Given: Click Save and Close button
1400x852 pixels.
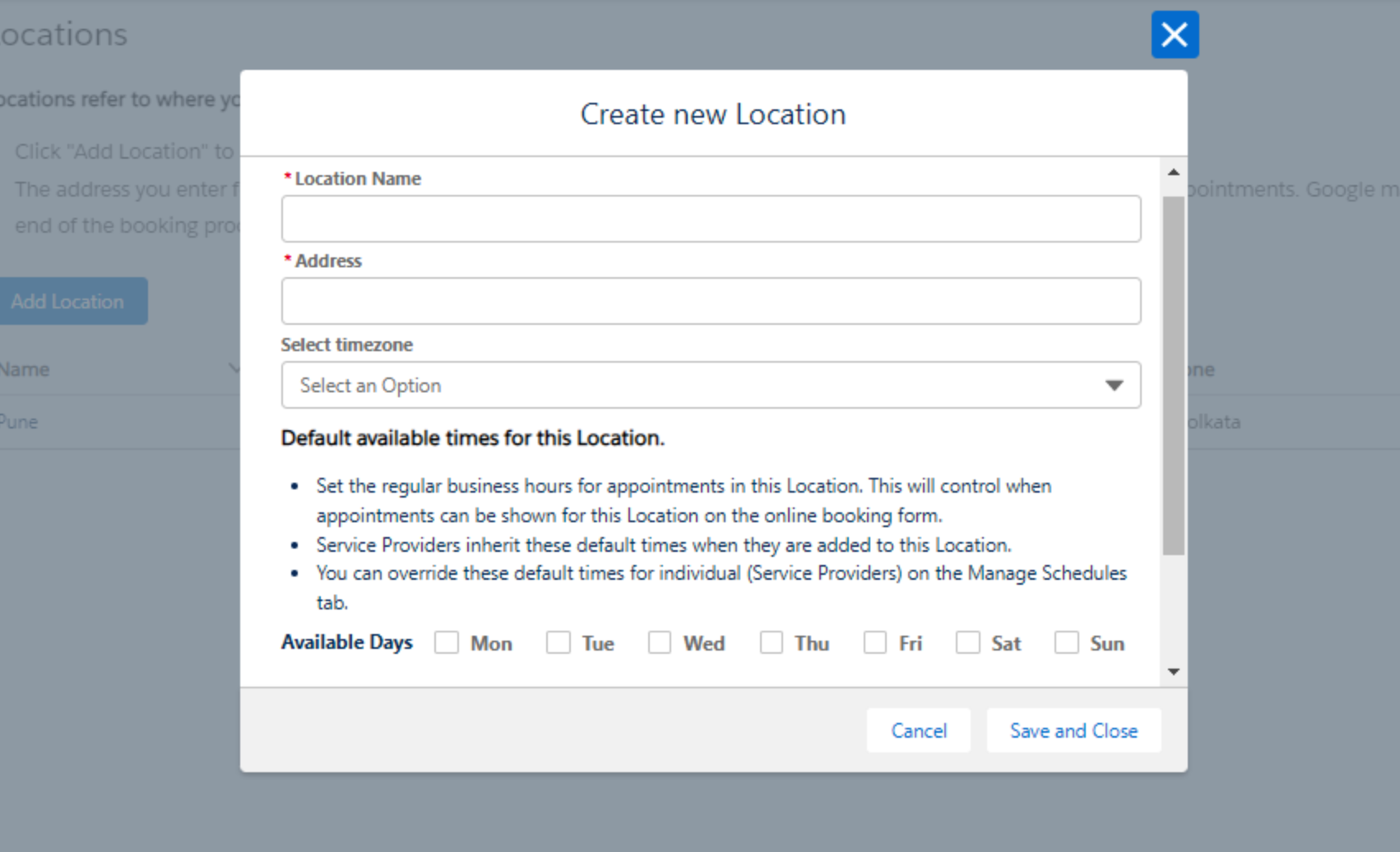Looking at the screenshot, I should click(x=1073, y=730).
